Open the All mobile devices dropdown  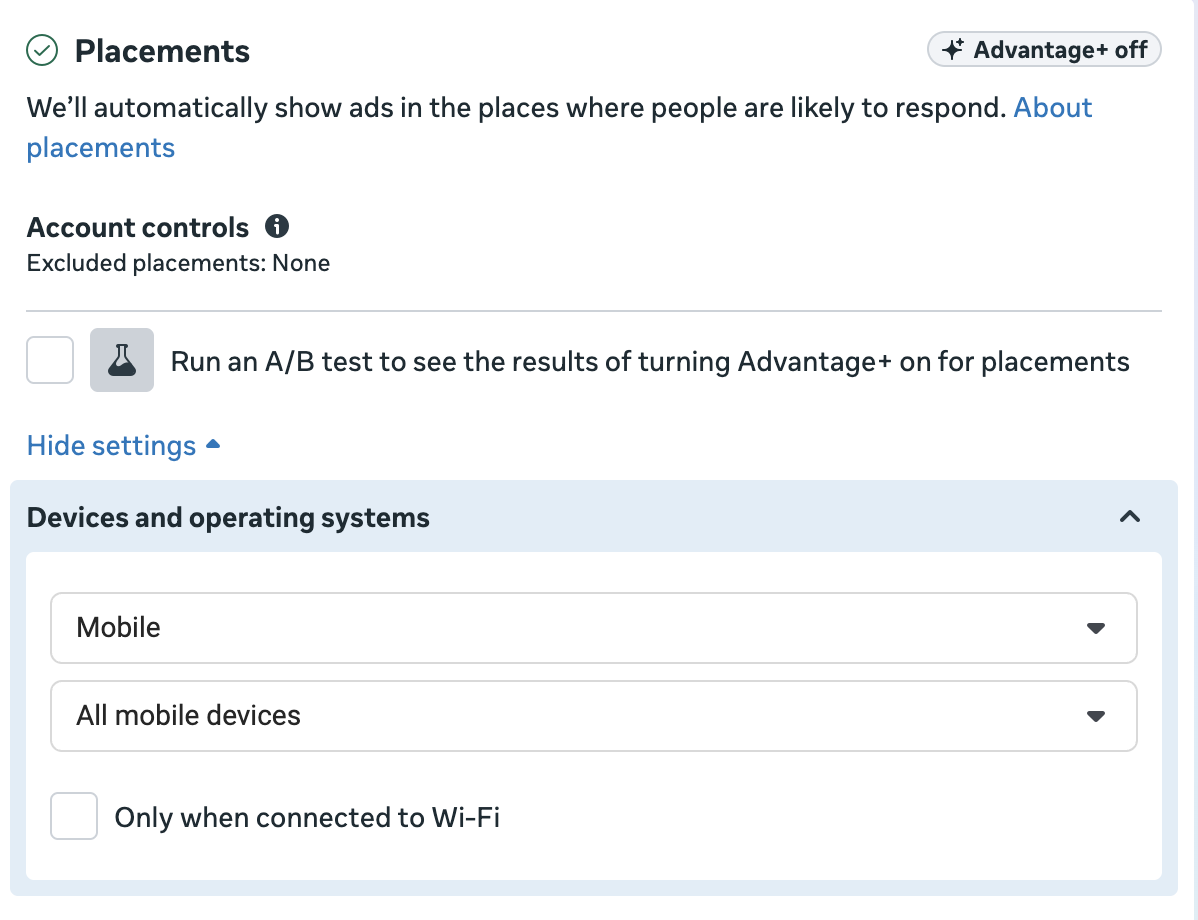(593, 716)
